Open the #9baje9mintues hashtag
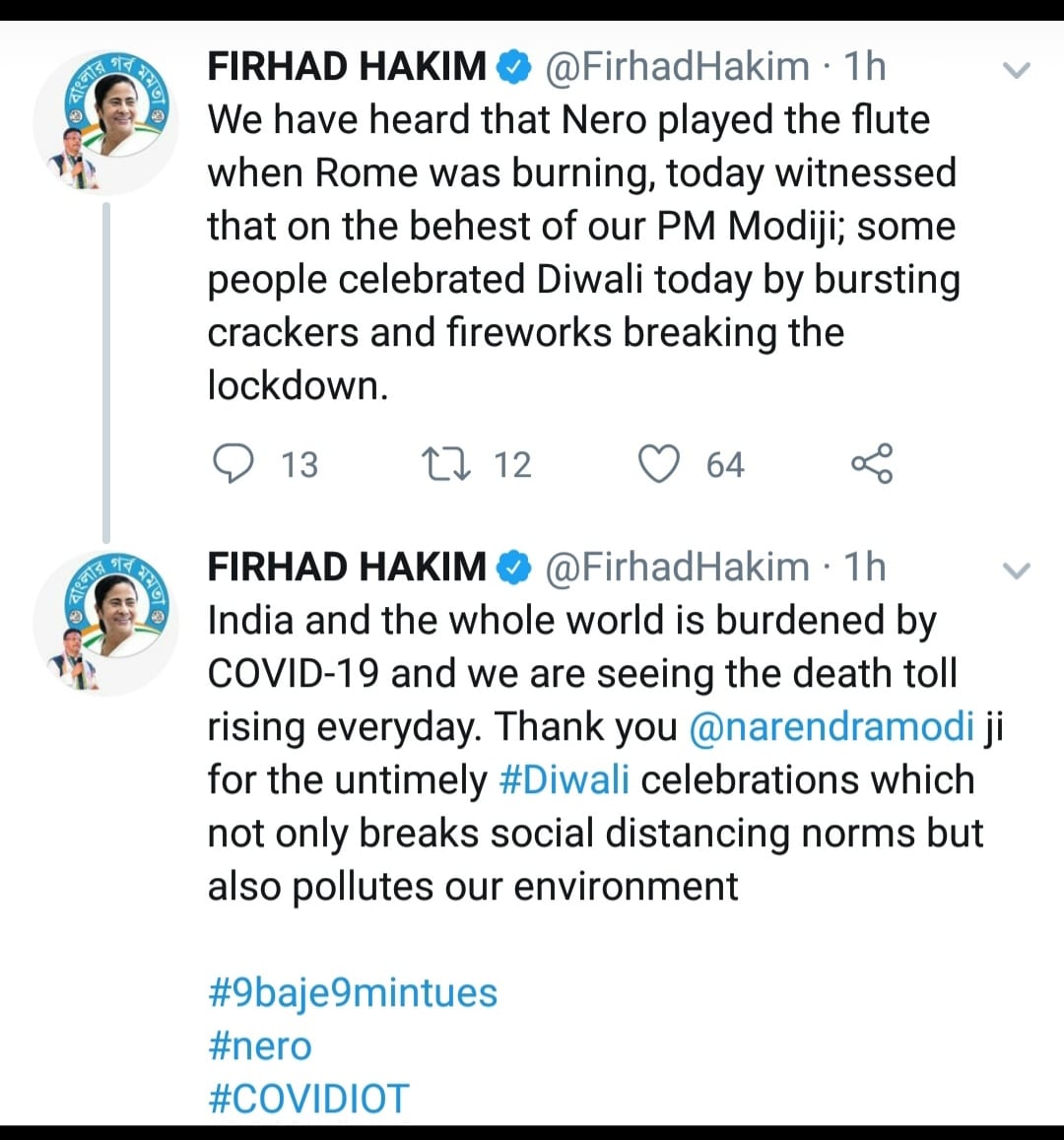 pos(353,992)
